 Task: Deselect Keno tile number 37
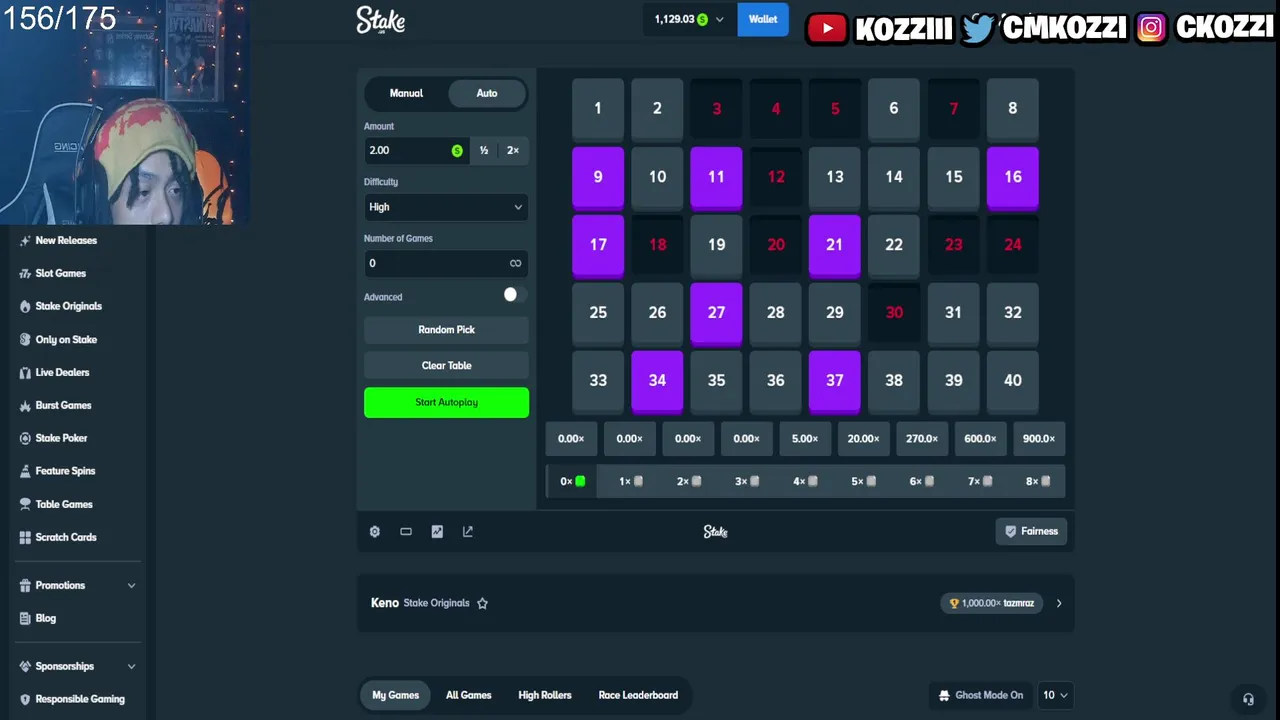click(834, 381)
